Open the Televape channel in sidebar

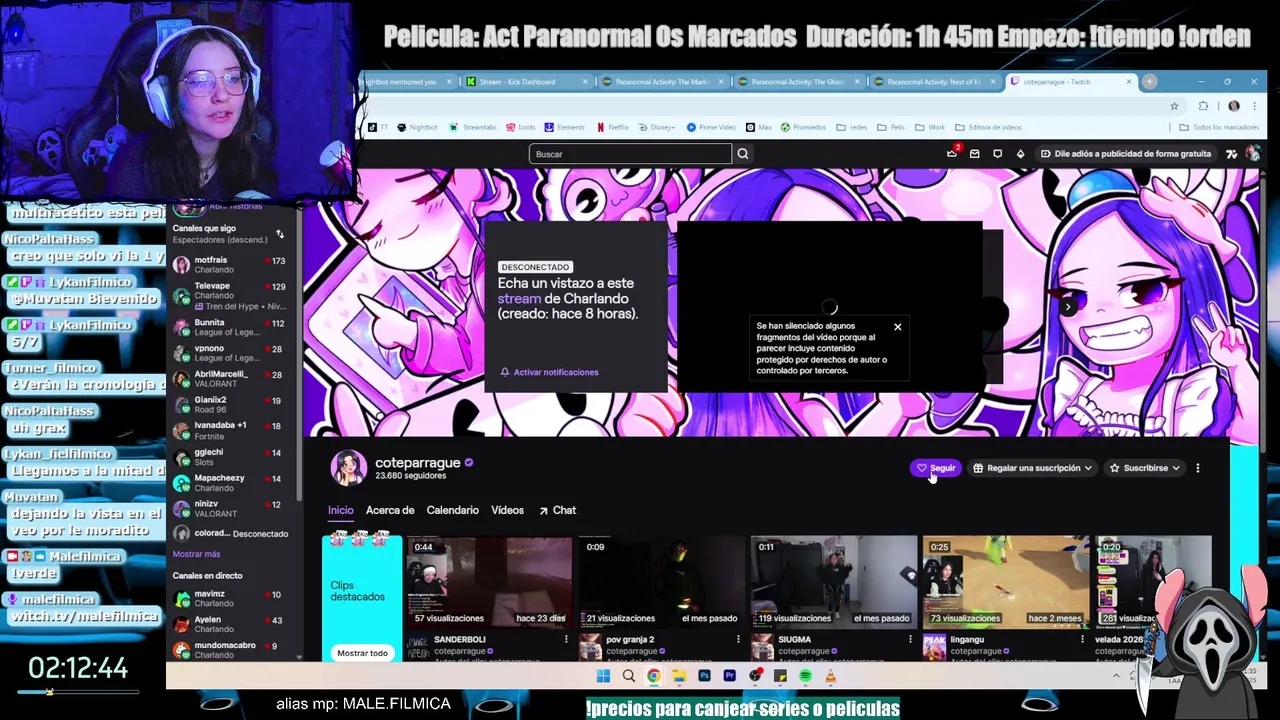pyautogui.click(x=229, y=296)
